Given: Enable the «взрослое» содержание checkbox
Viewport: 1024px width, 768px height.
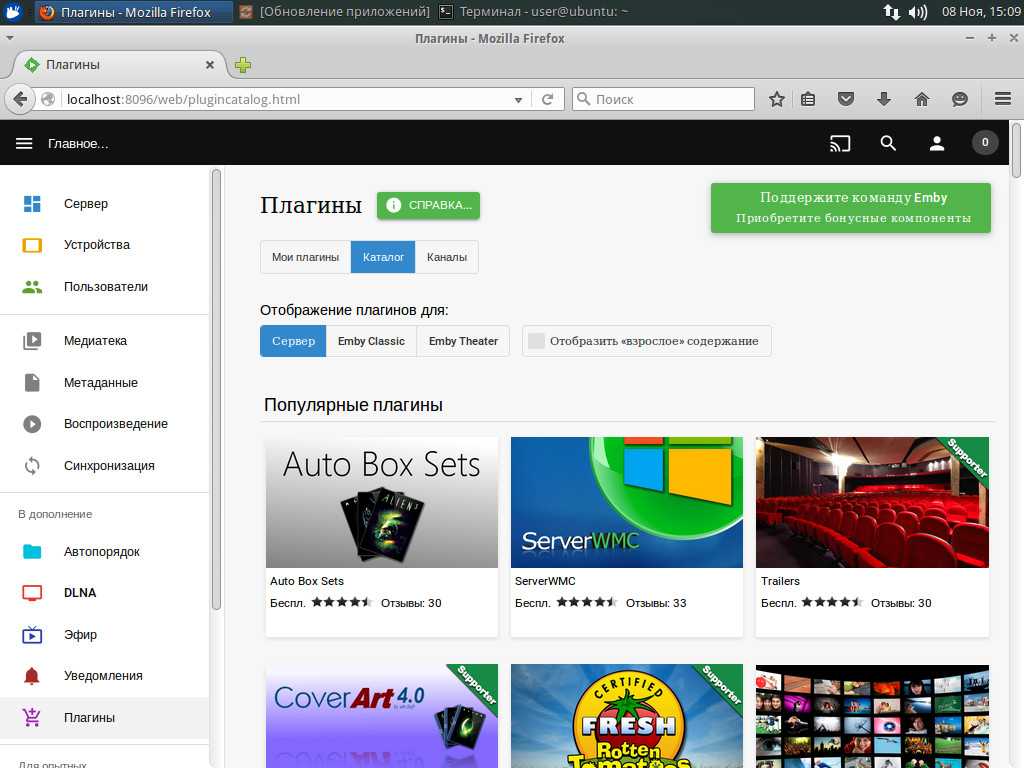Looking at the screenshot, I should coord(537,341).
